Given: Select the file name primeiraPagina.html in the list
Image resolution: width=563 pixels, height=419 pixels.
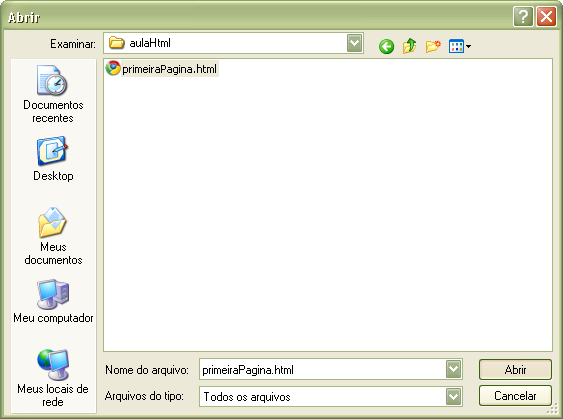Looking at the screenshot, I should pyautogui.click(x=169, y=69).
